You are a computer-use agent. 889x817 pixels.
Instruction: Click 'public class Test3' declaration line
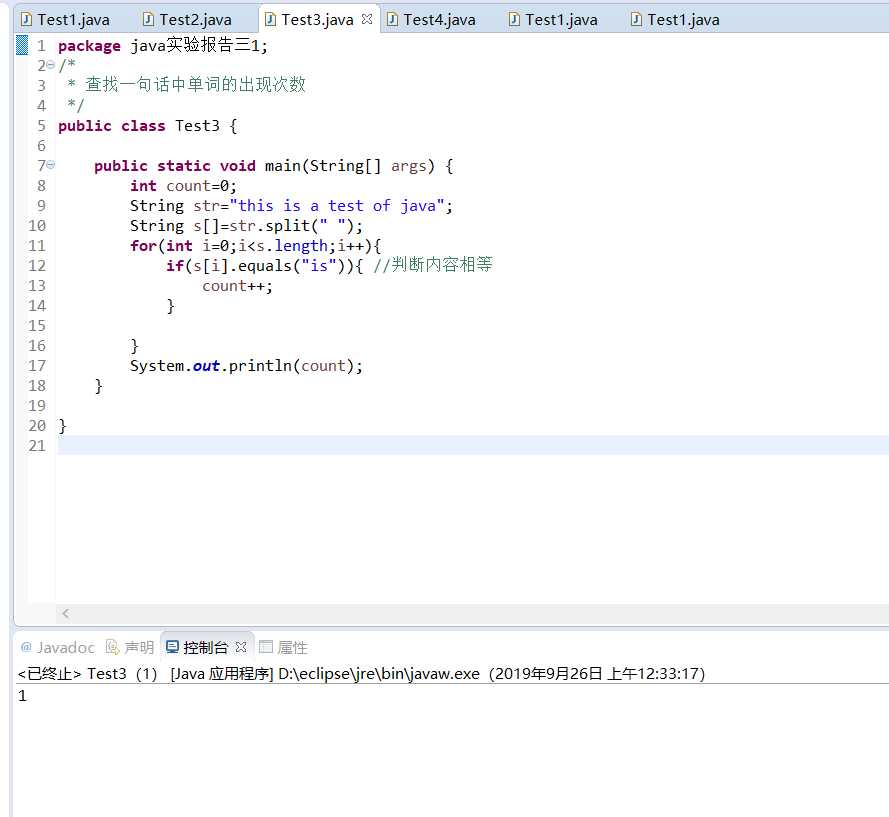coord(147,125)
